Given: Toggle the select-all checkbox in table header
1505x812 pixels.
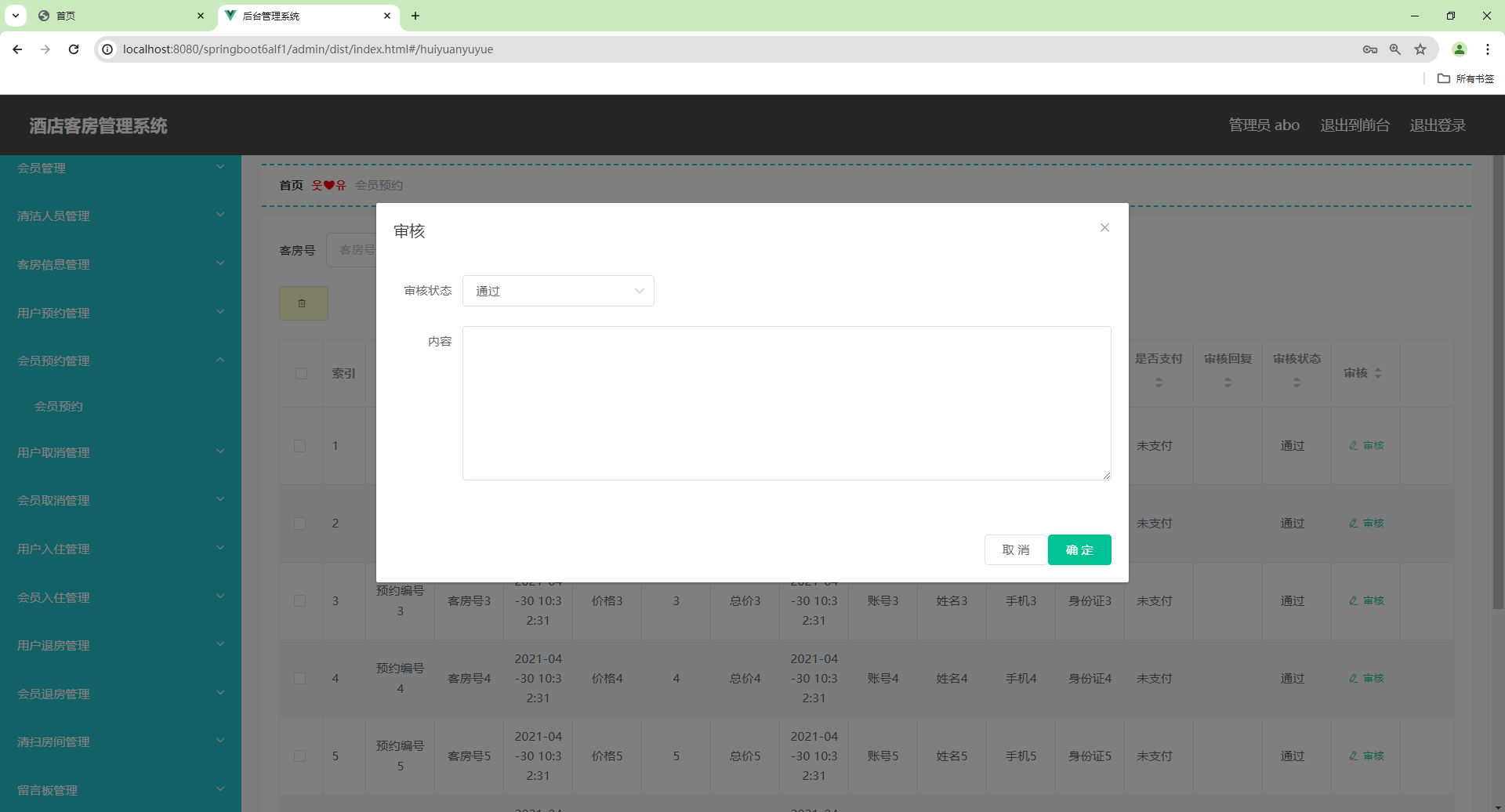Looking at the screenshot, I should pos(301,374).
